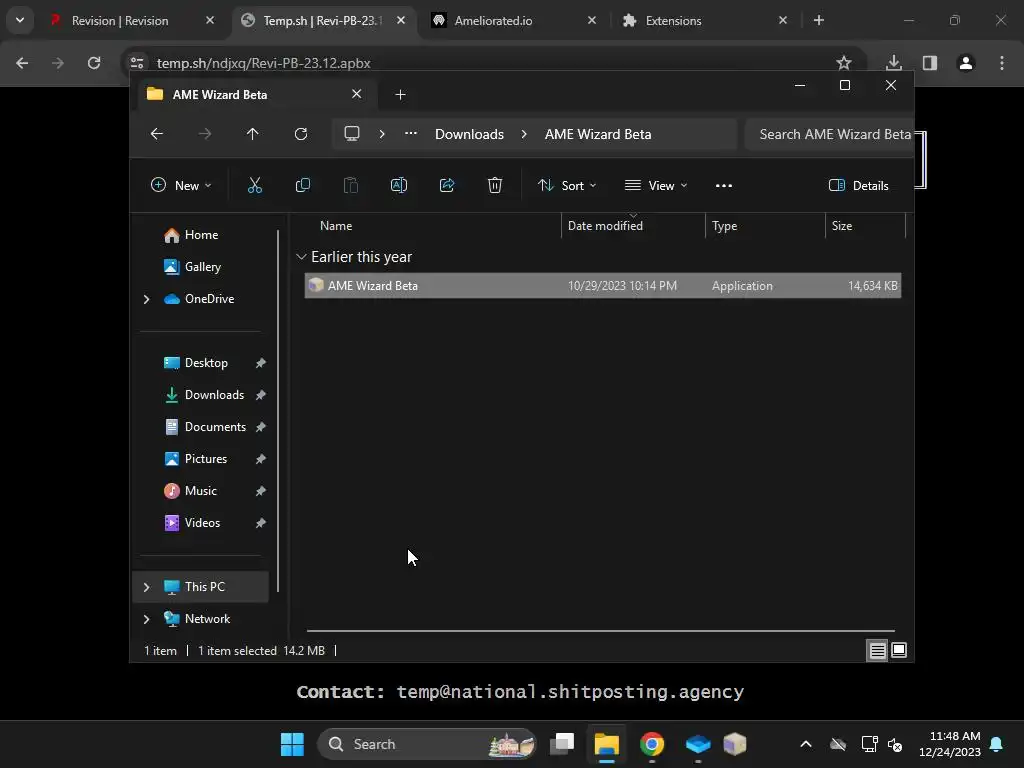The height and width of the screenshot is (768, 1024).
Task: Open the Sort dropdown
Action: click(567, 185)
